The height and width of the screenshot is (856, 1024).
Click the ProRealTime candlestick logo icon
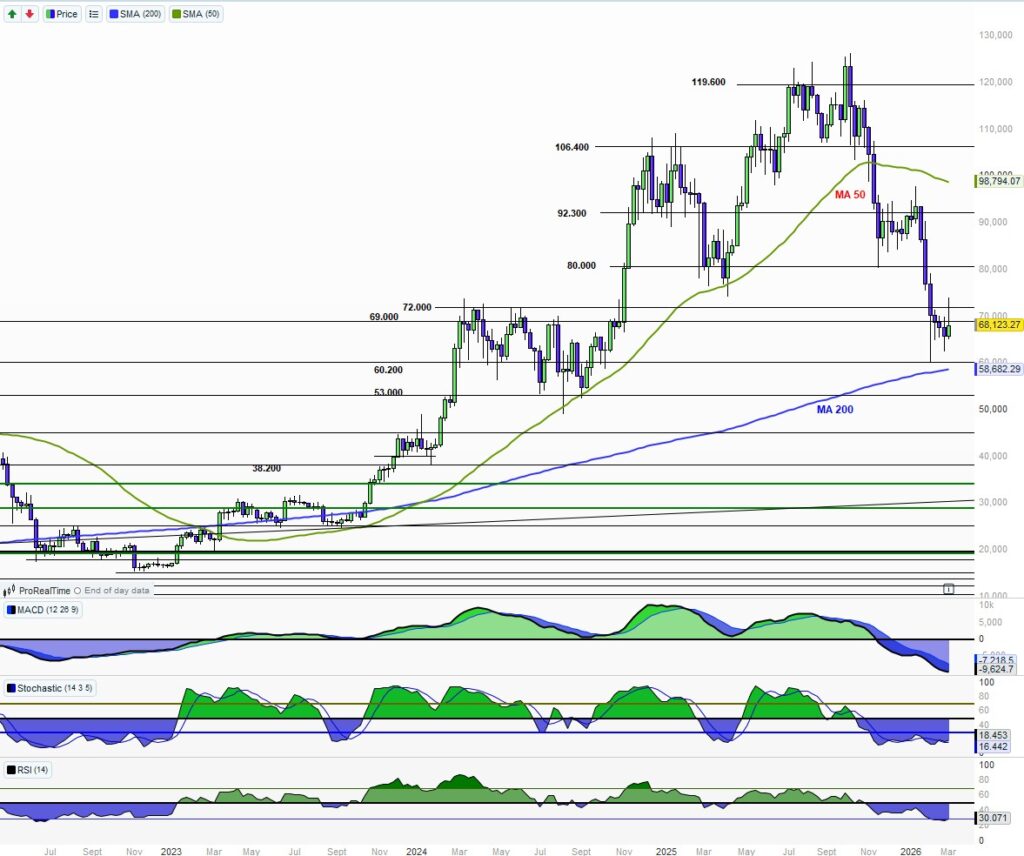coord(11,591)
